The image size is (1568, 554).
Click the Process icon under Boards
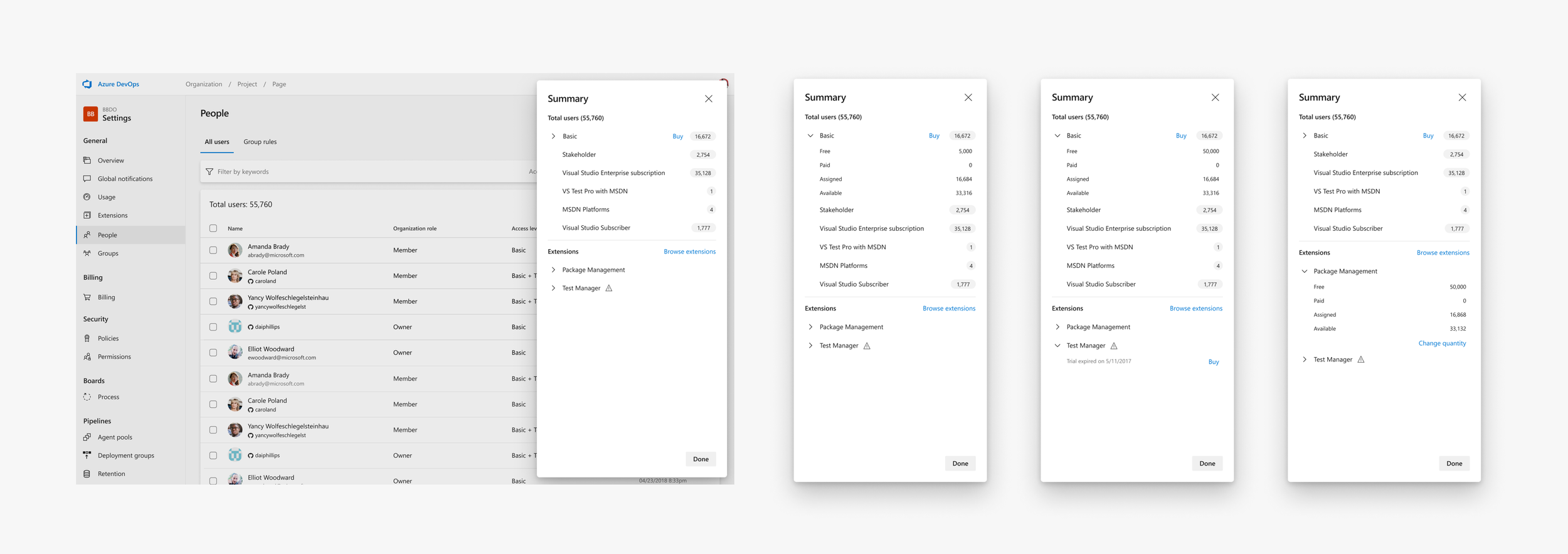(x=87, y=397)
